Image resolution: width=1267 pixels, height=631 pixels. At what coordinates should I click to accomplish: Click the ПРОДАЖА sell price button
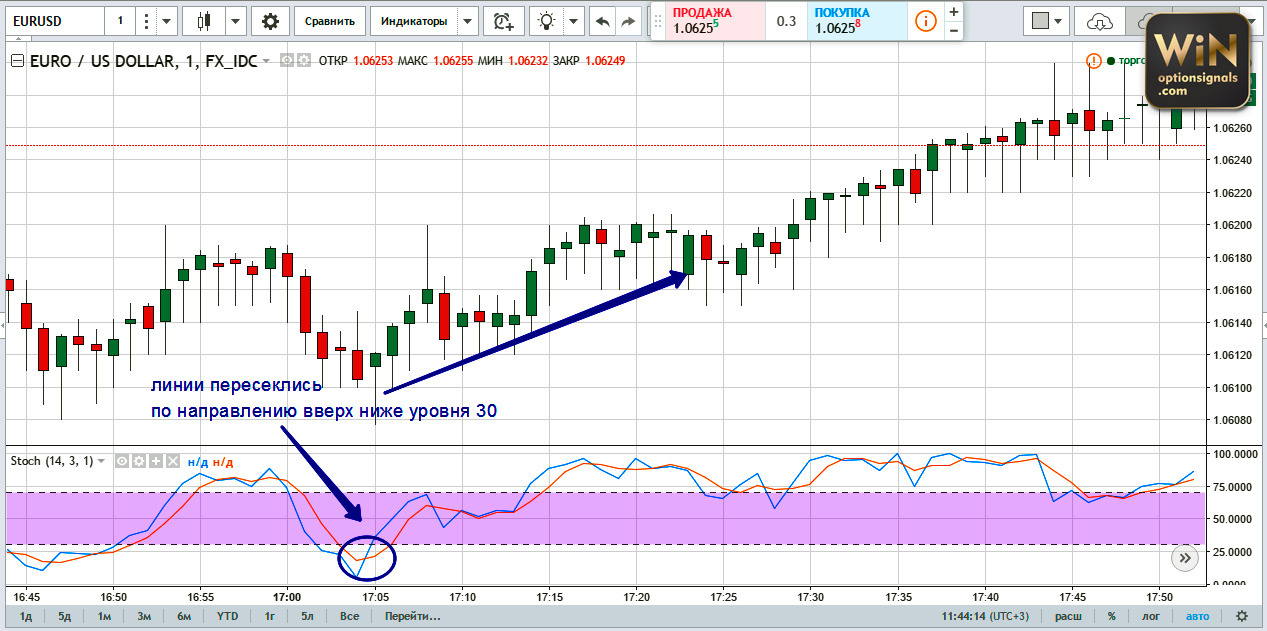click(x=708, y=21)
